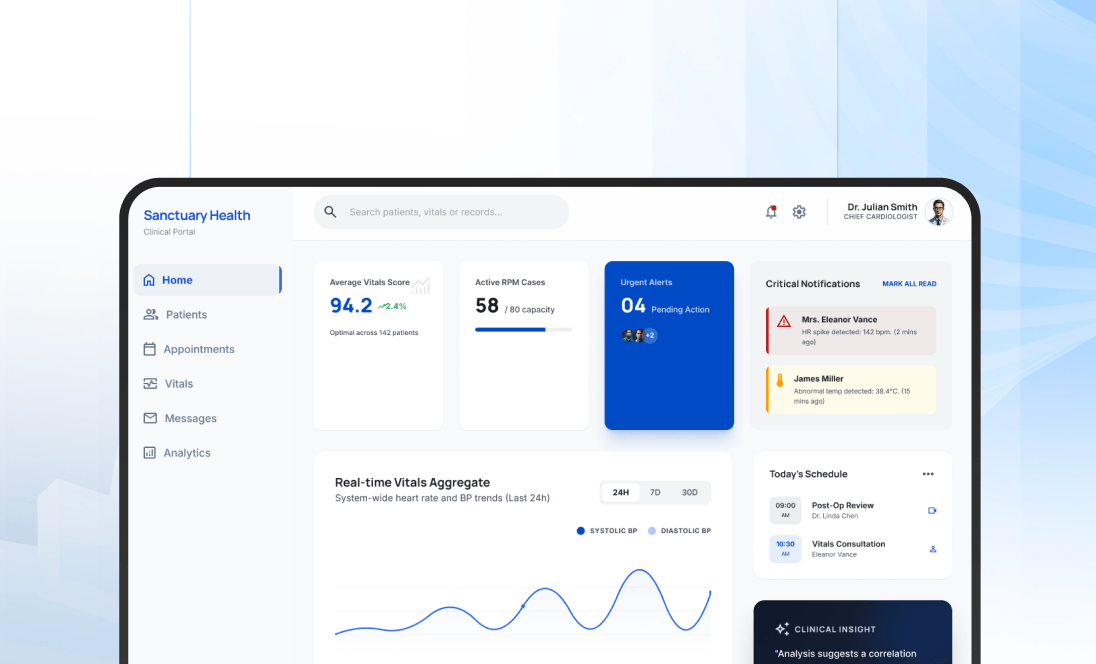The height and width of the screenshot is (664, 1096).
Task: Click the video camera icon for Post-Op Review
Action: click(932, 511)
